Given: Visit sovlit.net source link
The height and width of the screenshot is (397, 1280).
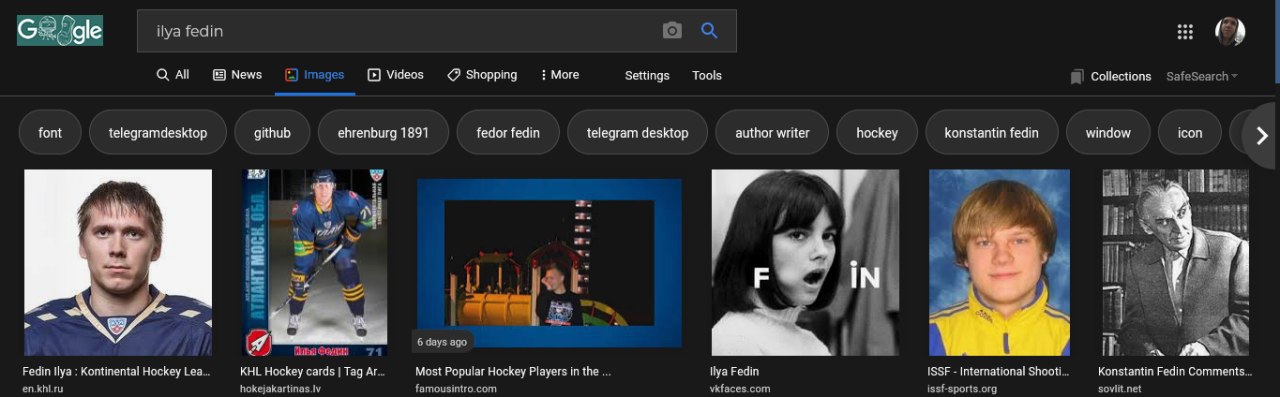Looking at the screenshot, I should (1120, 388).
